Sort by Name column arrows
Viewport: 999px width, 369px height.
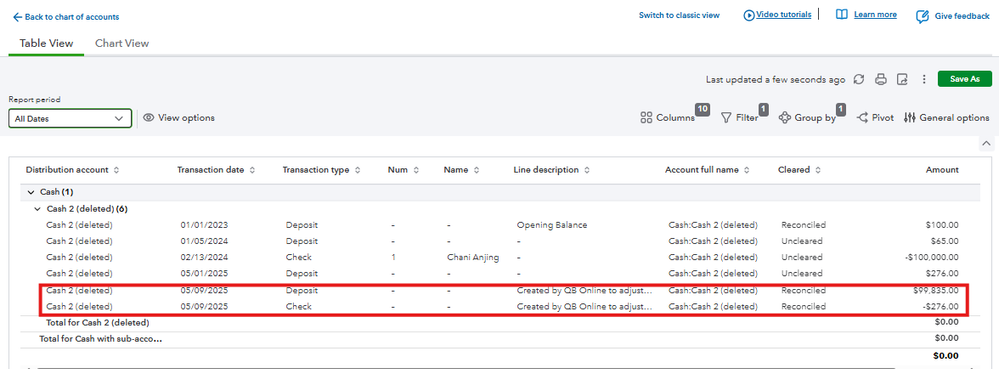477,170
